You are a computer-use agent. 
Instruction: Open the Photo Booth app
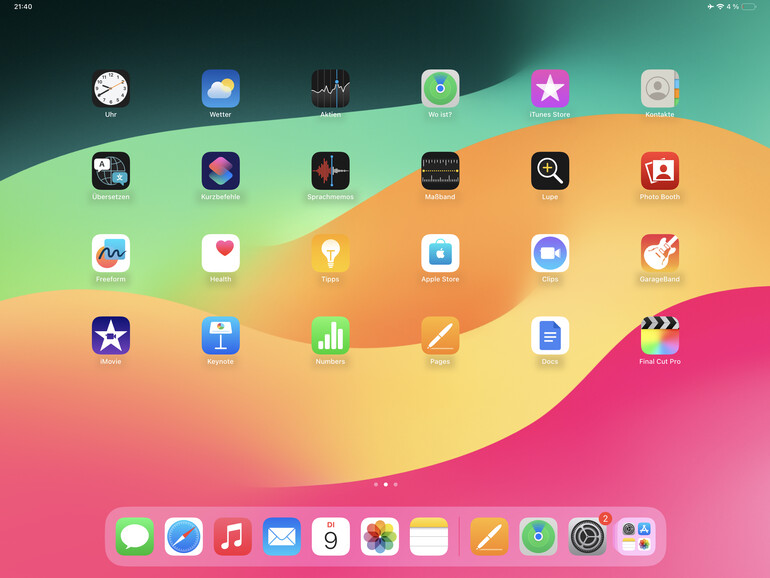coord(660,170)
